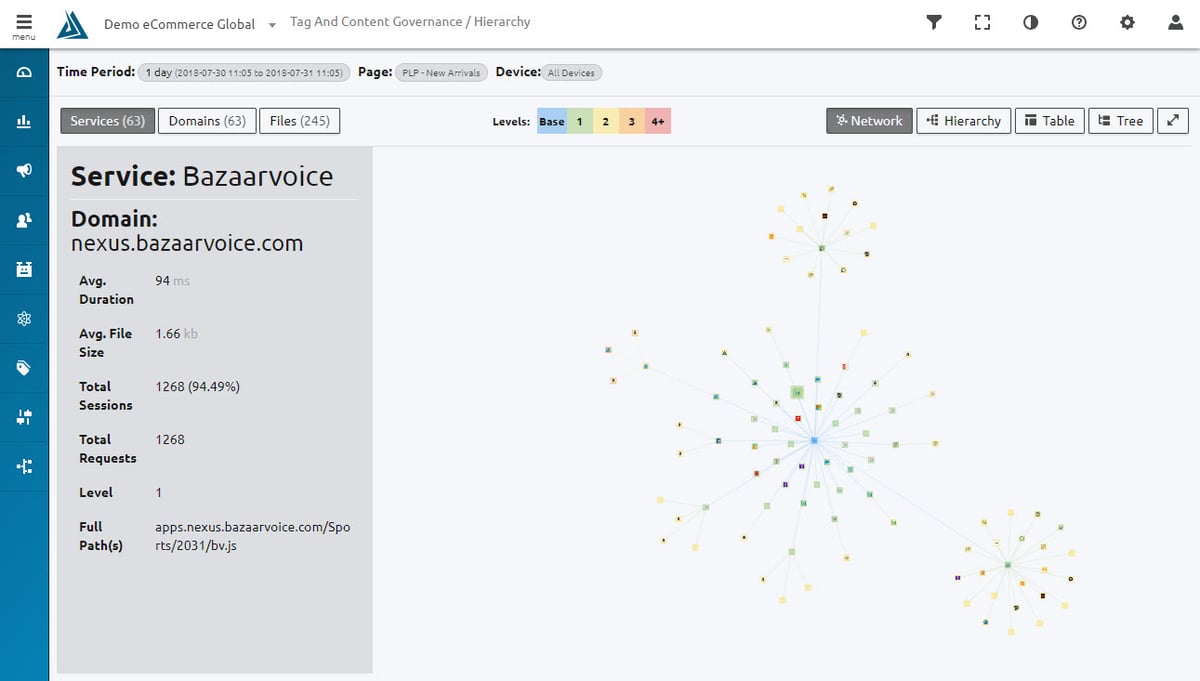Select the tag governance icon in the sidebar
This screenshot has width=1200, height=681.
click(x=24, y=367)
